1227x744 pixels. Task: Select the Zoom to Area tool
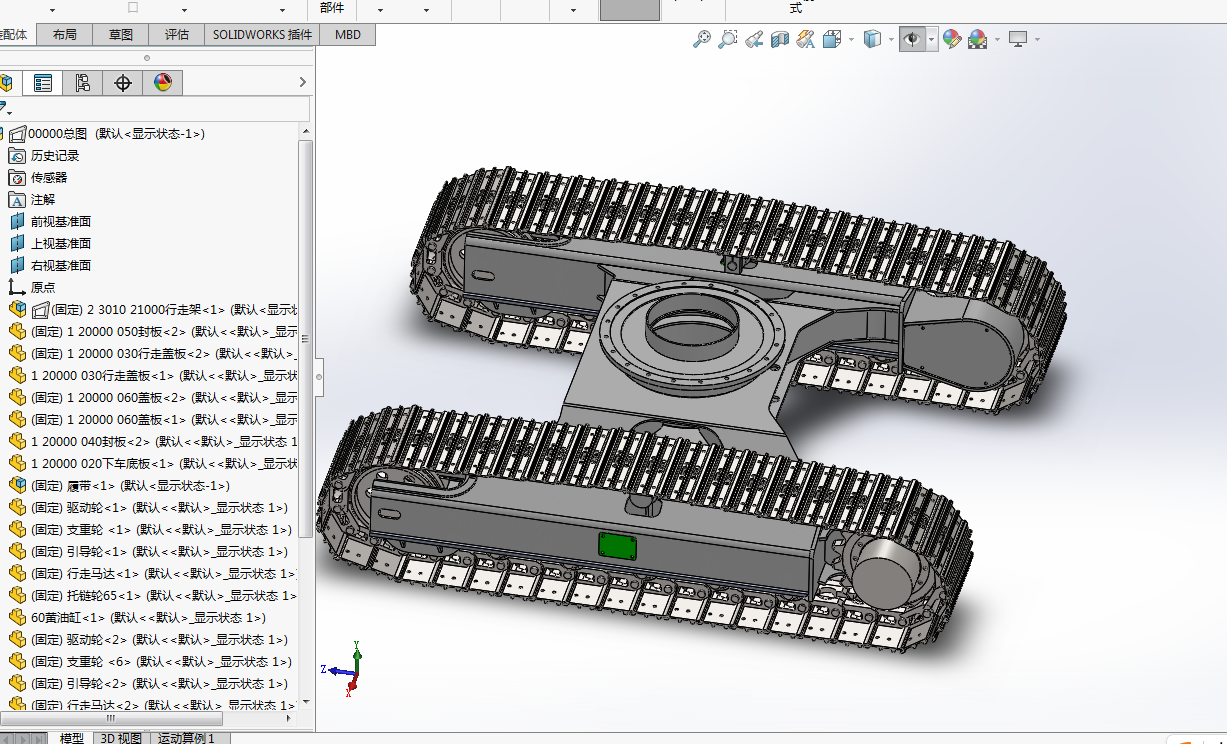(x=728, y=39)
